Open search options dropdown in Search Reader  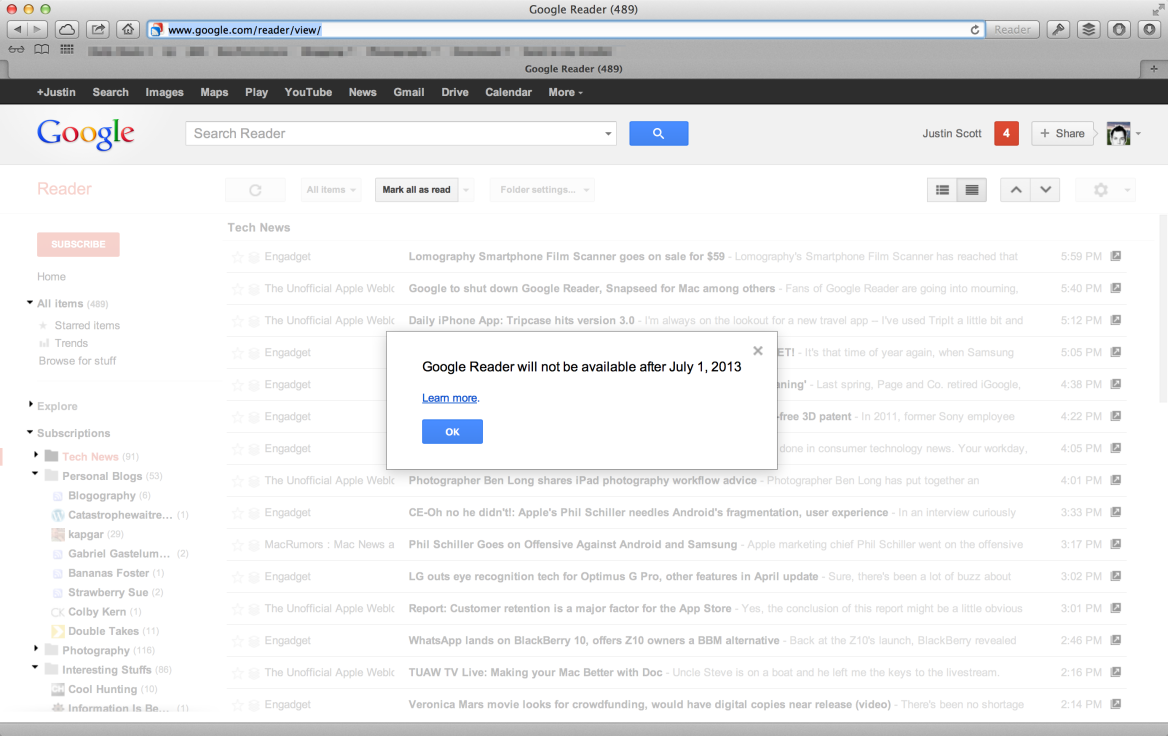click(x=608, y=134)
